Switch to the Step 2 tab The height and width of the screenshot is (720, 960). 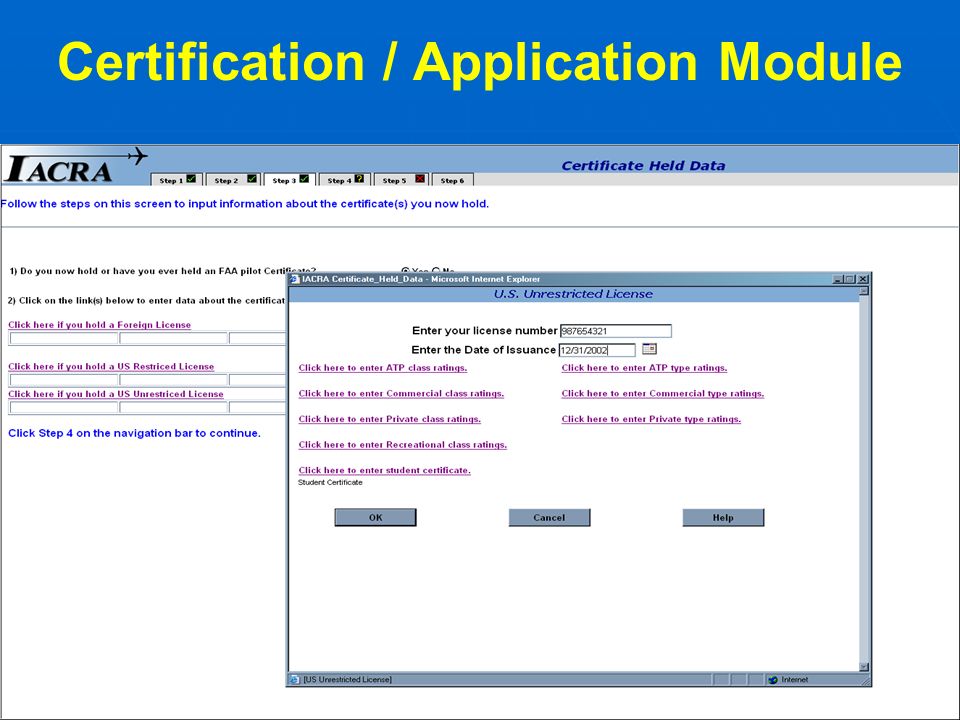(x=234, y=179)
